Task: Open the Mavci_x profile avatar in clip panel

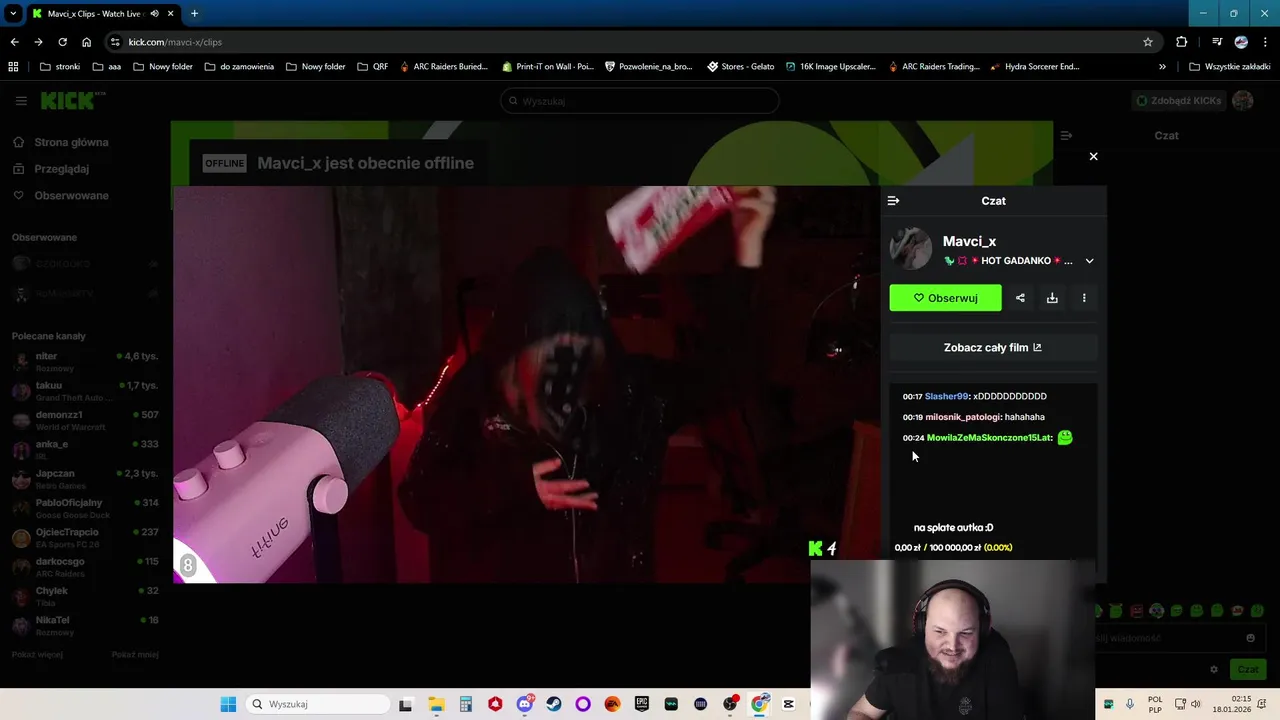Action: click(911, 249)
